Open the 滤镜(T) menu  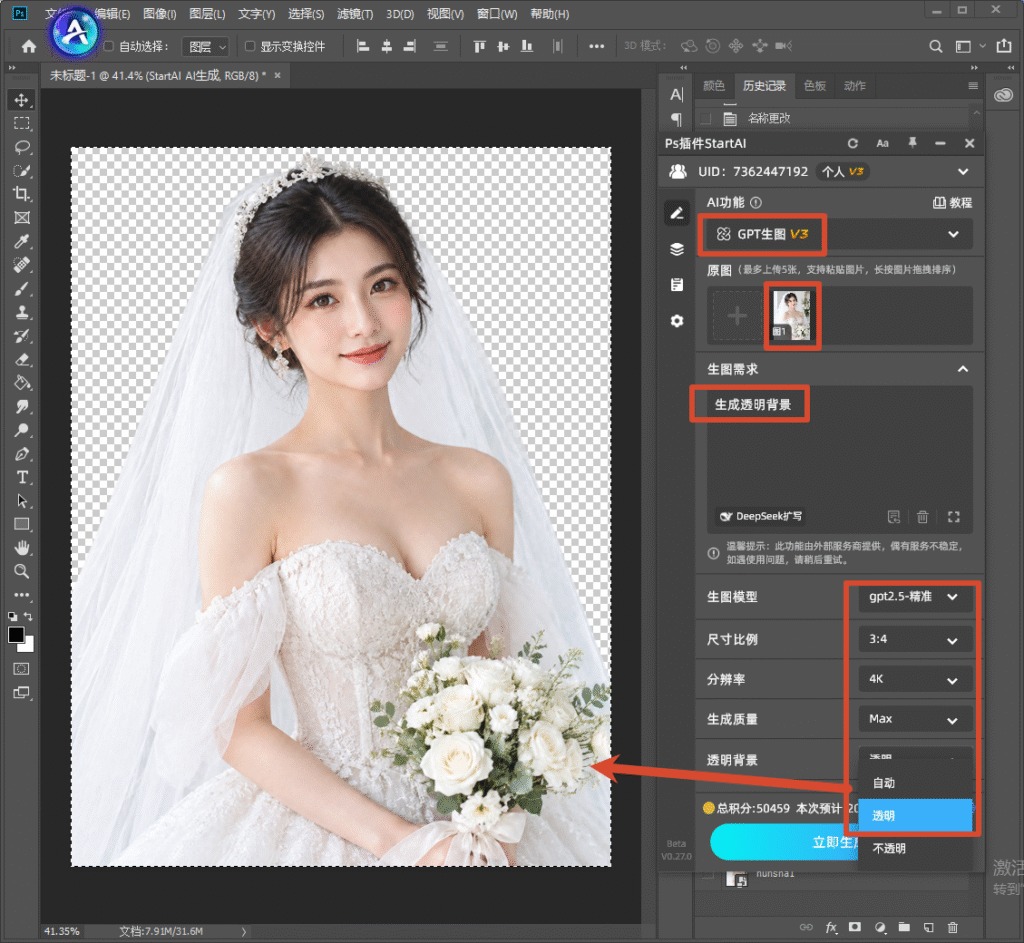click(x=355, y=14)
